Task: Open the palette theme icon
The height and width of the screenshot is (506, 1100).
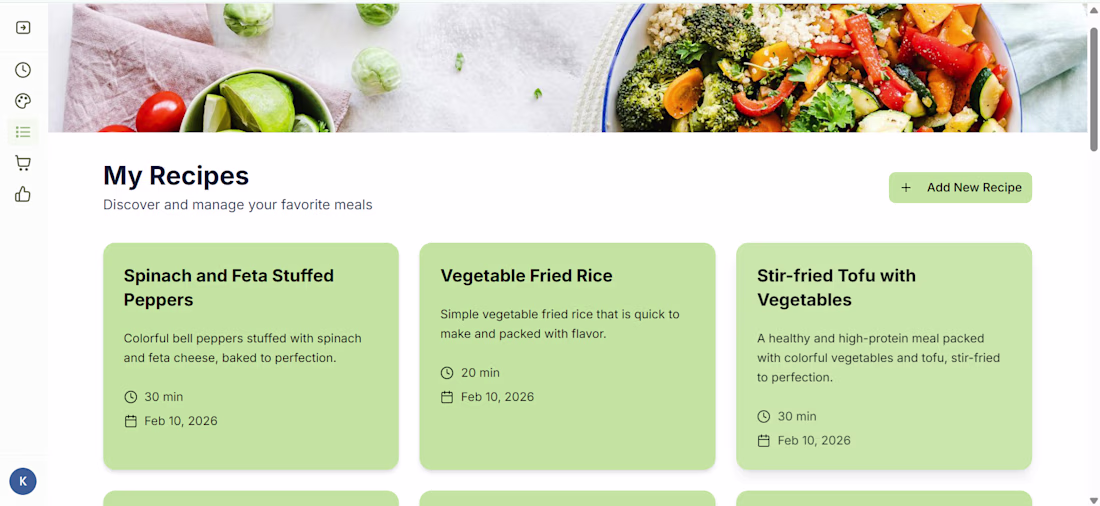Action: (23, 101)
